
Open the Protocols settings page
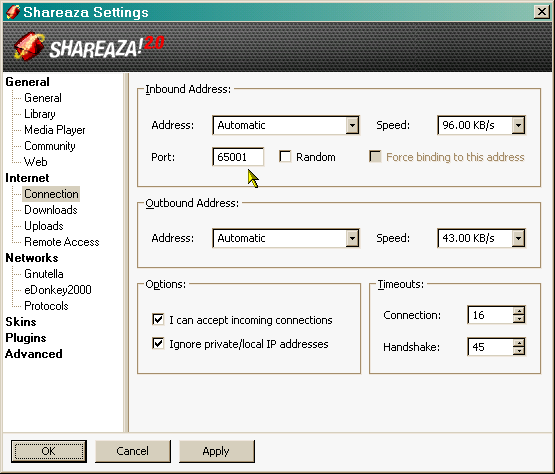pos(46,306)
